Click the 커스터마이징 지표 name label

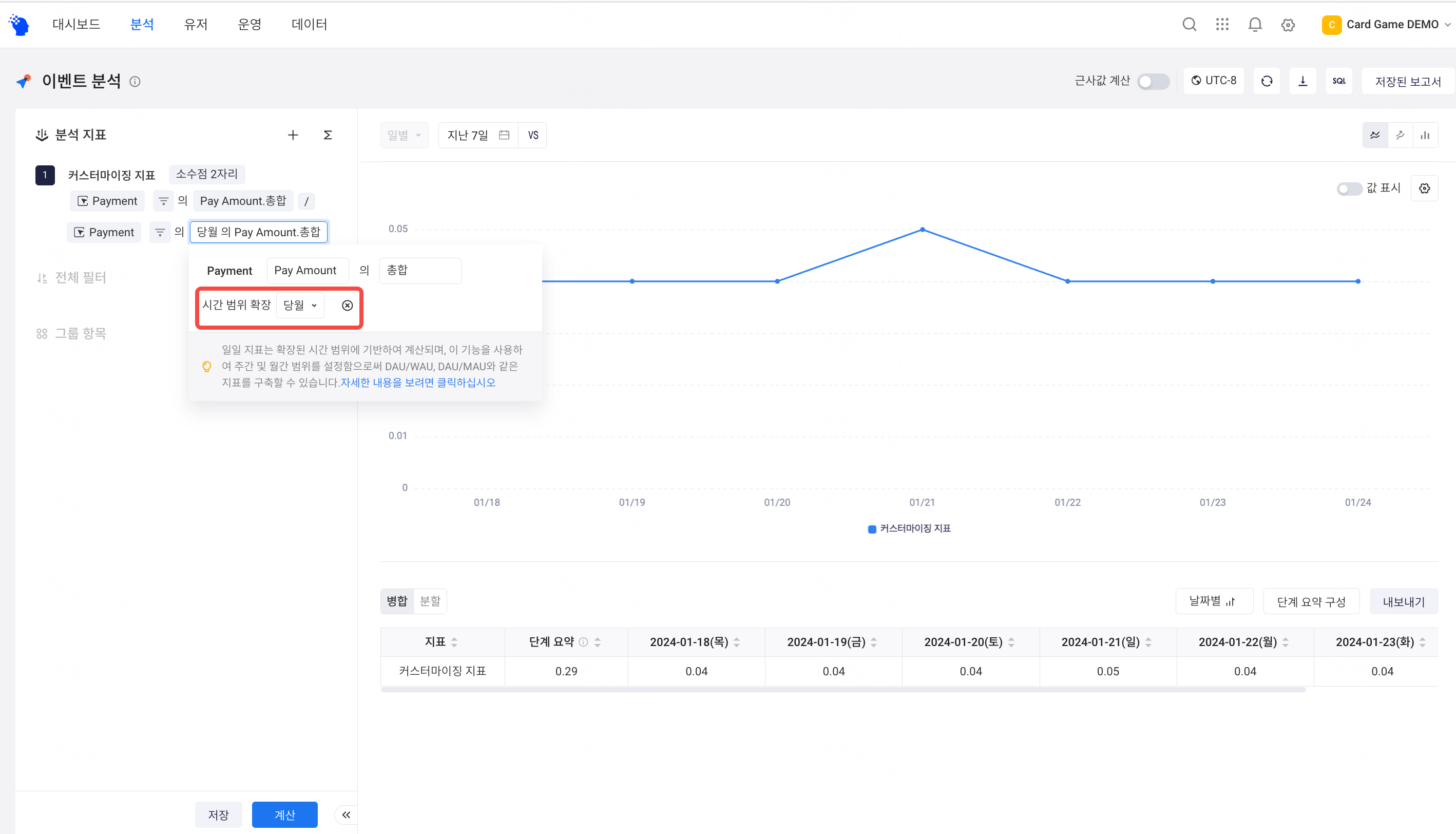111,175
